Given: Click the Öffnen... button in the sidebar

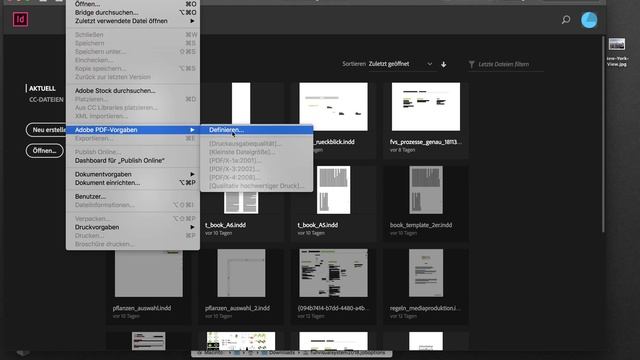Looking at the screenshot, I should tap(44, 151).
